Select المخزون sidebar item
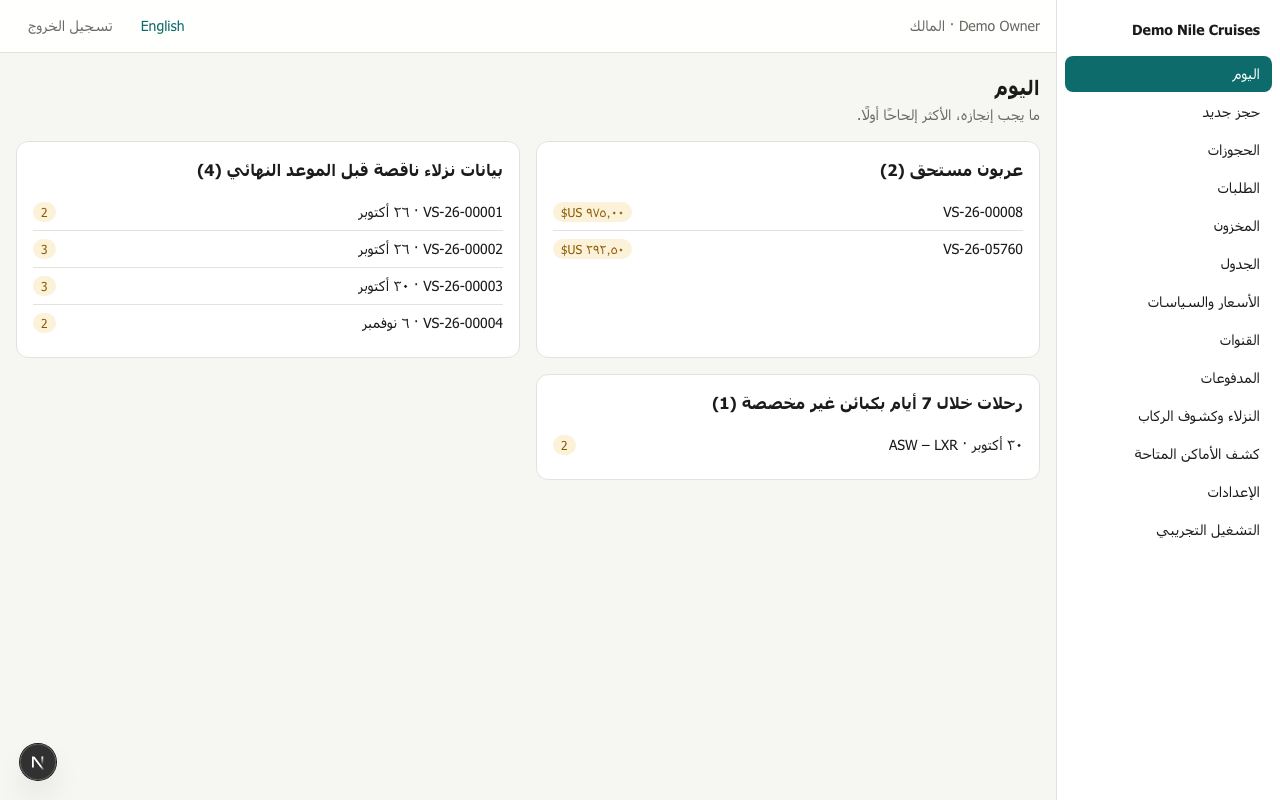The height and width of the screenshot is (800, 1280). click(x=1168, y=226)
